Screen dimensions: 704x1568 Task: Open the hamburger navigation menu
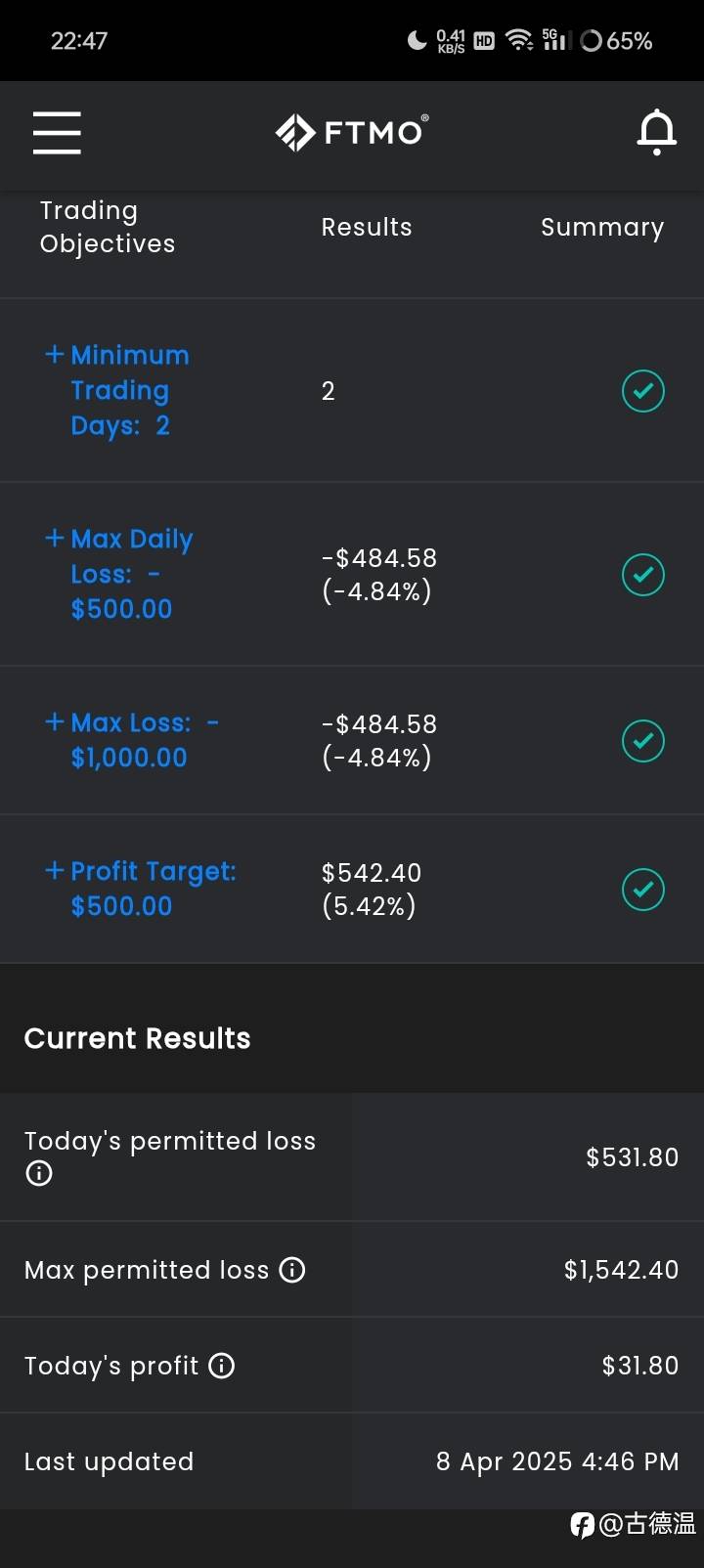[x=57, y=132]
